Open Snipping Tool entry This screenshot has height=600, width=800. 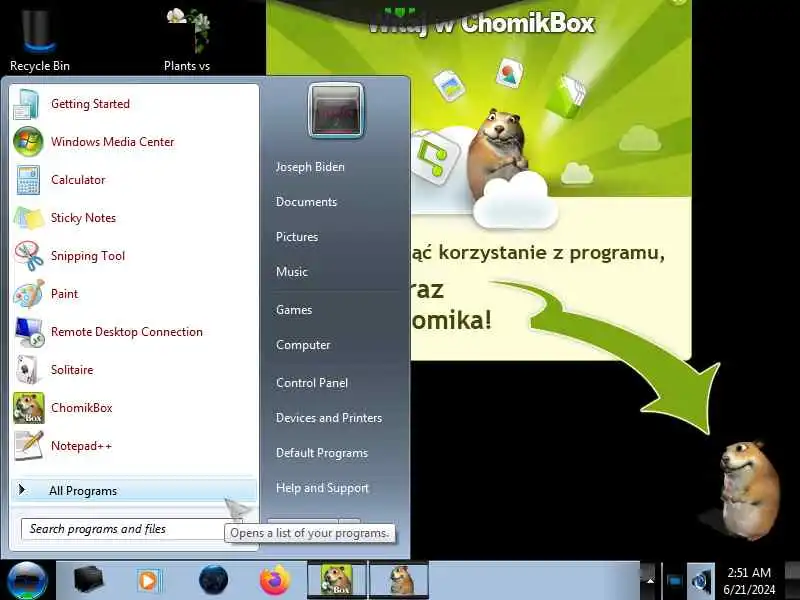click(x=134, y=256)
